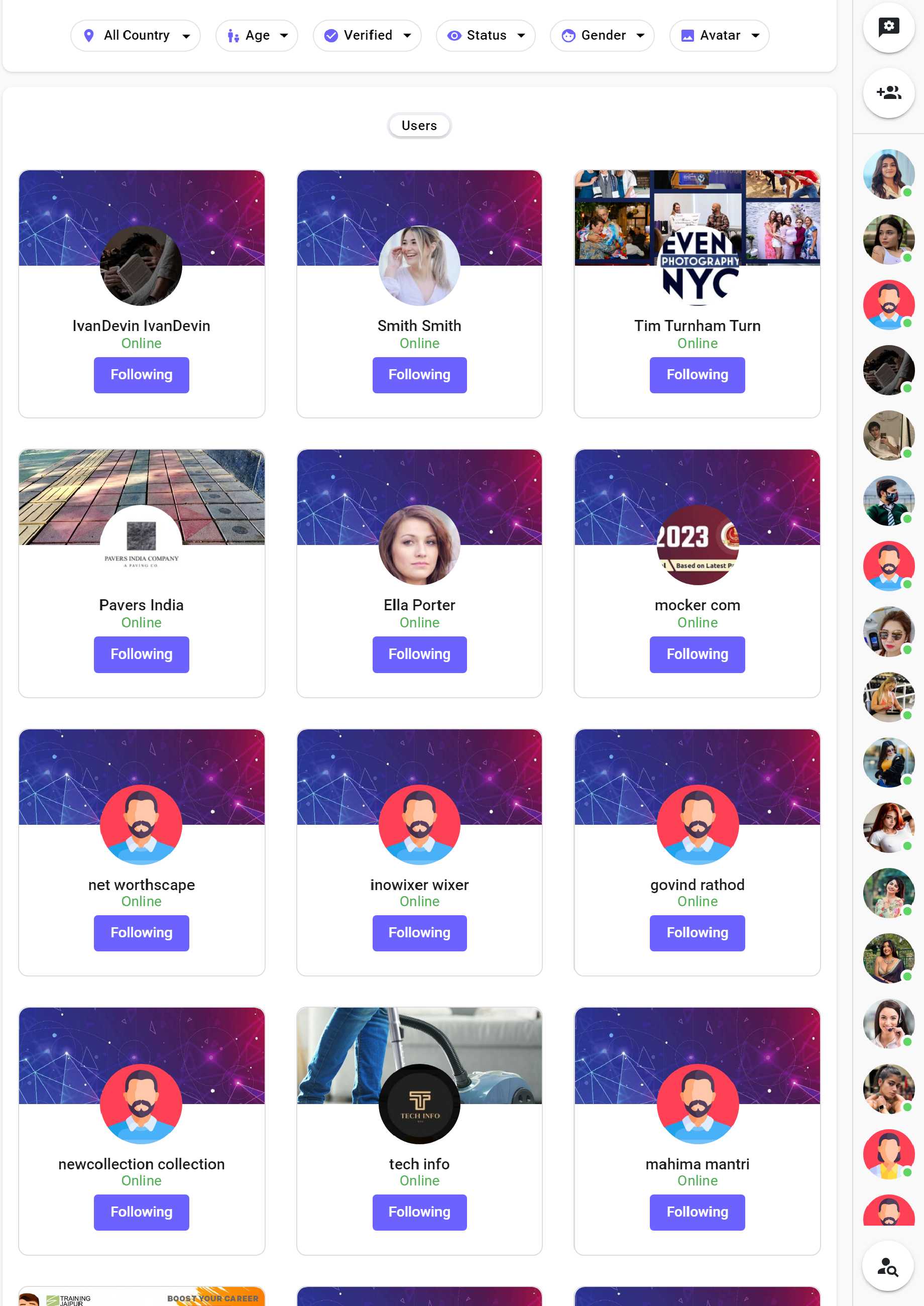Expand the All Country dropdown

click(136, 36)
